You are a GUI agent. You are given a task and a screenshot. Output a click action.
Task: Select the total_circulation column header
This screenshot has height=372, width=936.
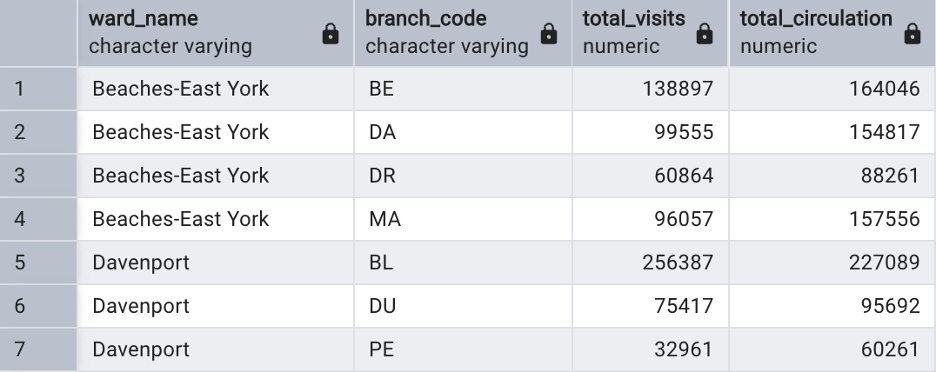point(832,33)
